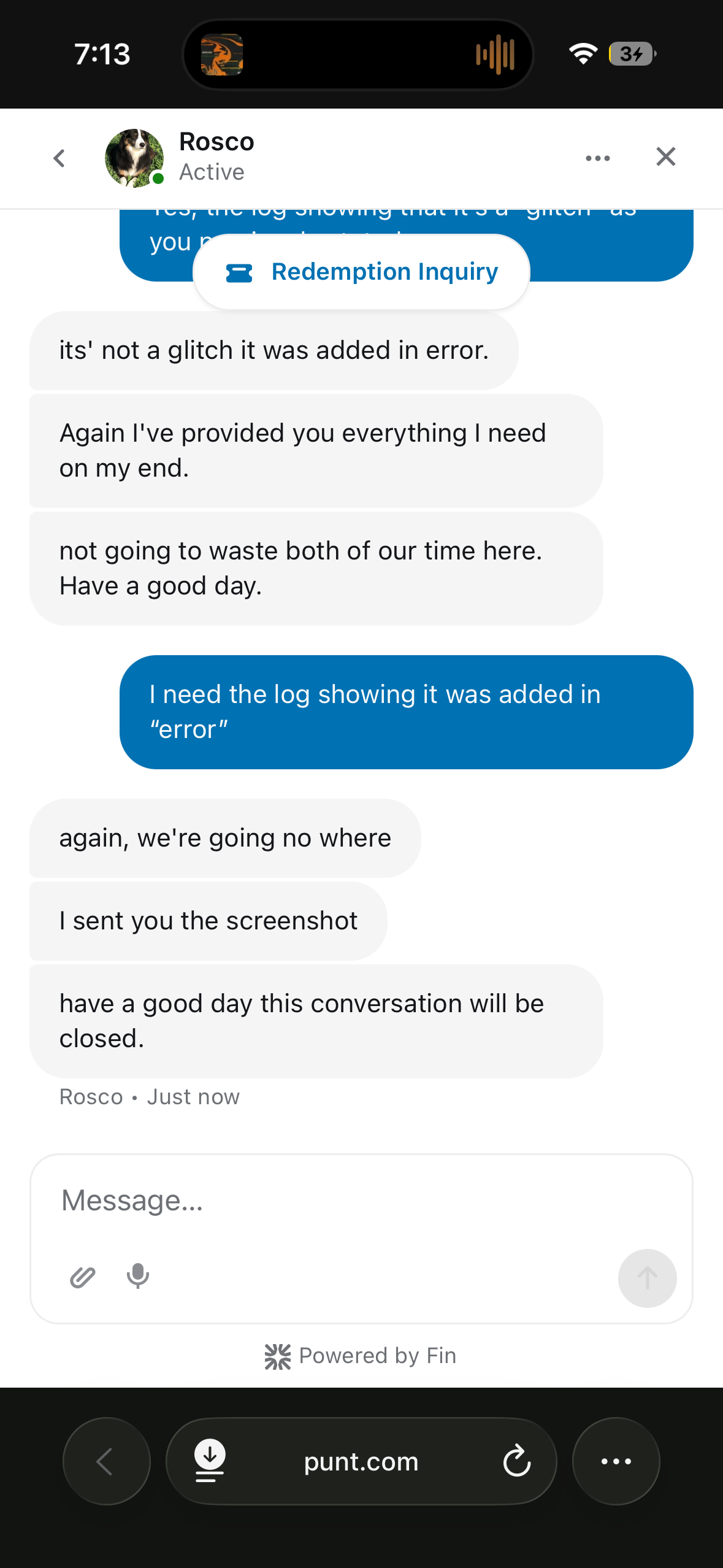Tap the now-playing artwork in Dynamic Island
The height and width of the screenshot is (1568, 723).
pos(222,55)
